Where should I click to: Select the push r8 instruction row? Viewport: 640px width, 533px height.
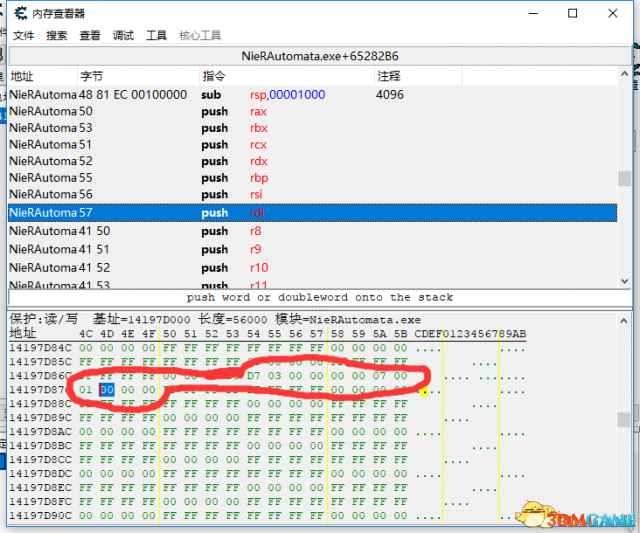(x=313, y=231)
